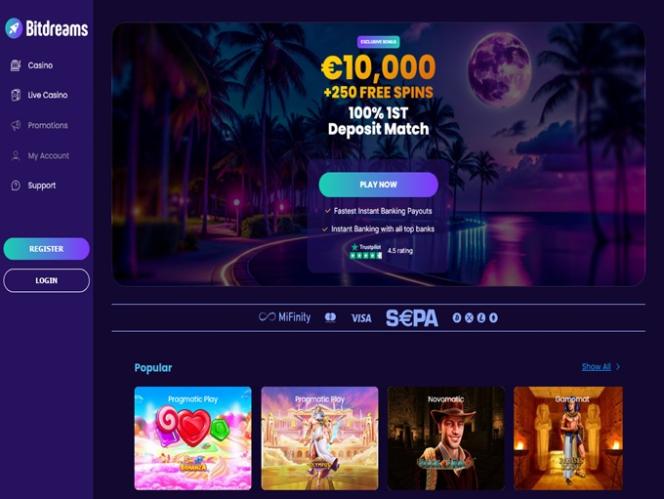Click the Support clock icon
This screenshot has width=664, height=499.
pos(16,186)
